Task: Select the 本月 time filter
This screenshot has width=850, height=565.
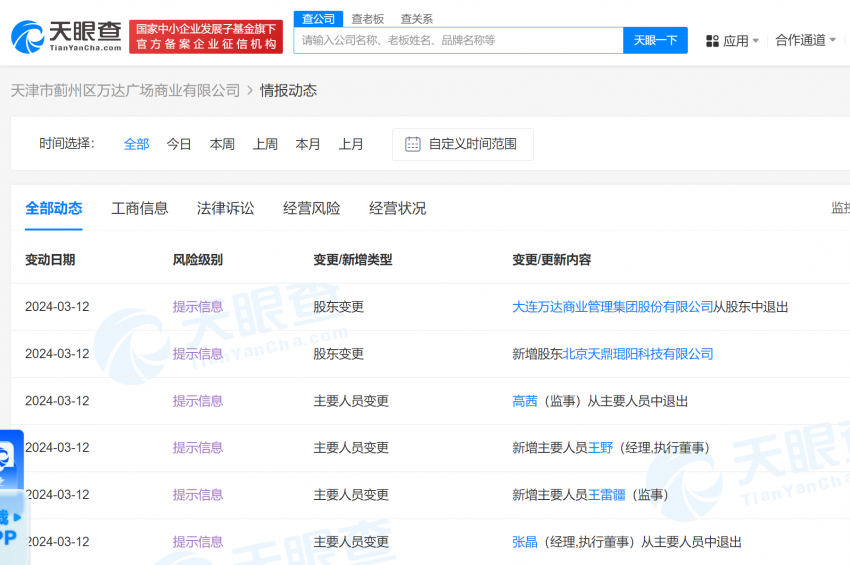Action: [x=308, y=144]
